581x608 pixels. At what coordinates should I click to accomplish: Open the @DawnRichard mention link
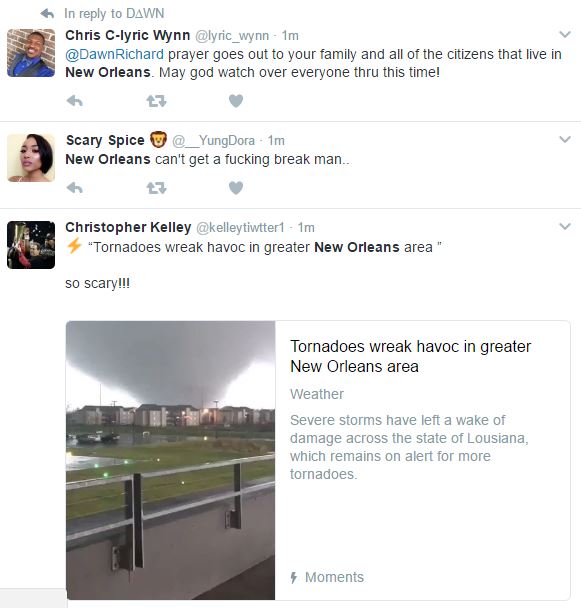click(114, 54)
